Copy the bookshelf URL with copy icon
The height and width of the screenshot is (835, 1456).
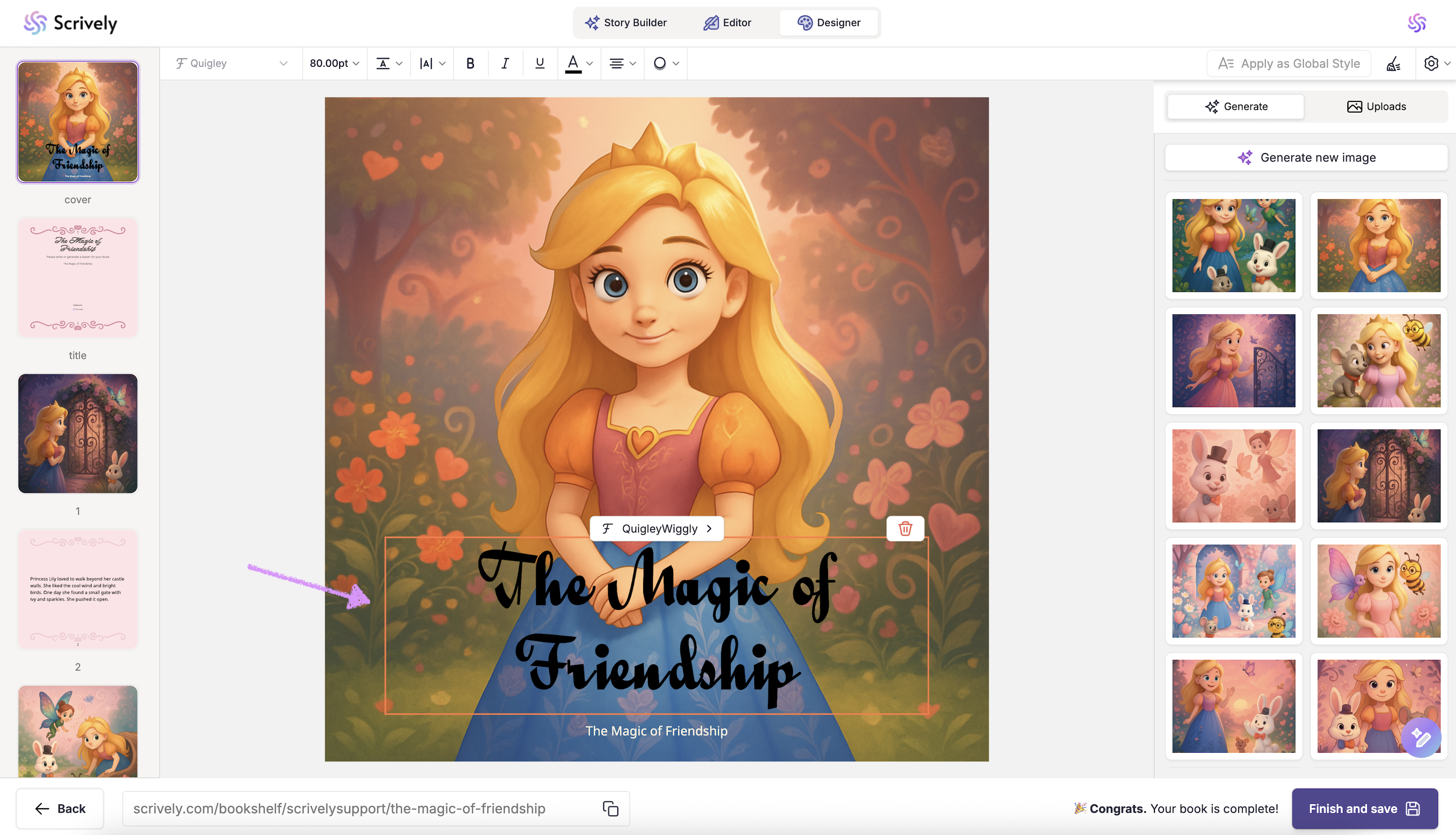(610, 809)
